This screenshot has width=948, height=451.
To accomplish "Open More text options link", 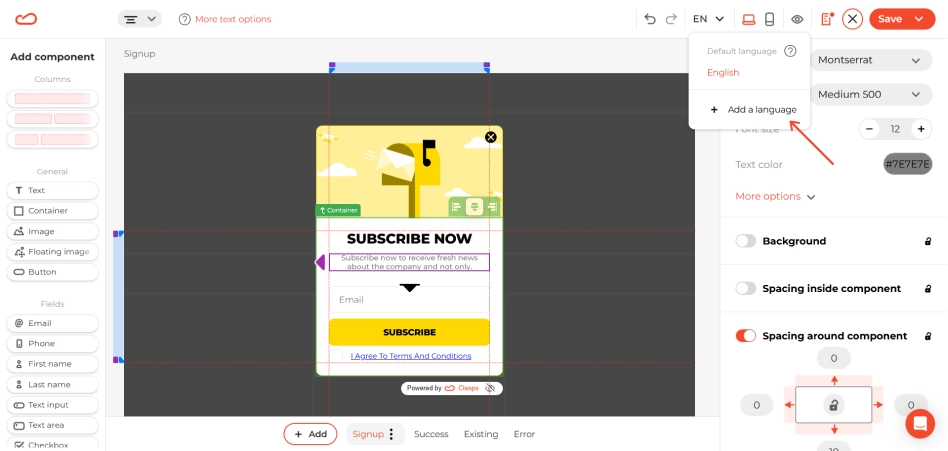I will click(x=233, y=19).
